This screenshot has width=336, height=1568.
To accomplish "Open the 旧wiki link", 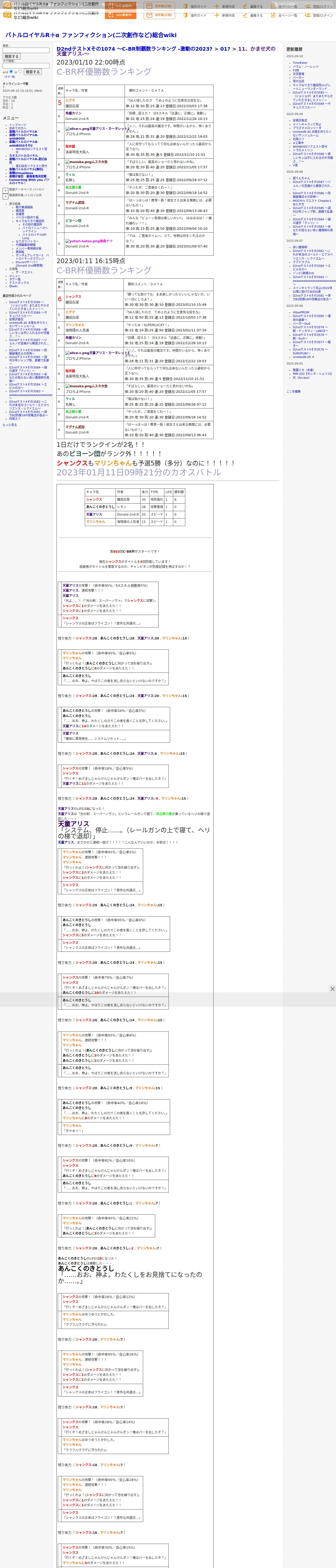I will tap(13, 286).
